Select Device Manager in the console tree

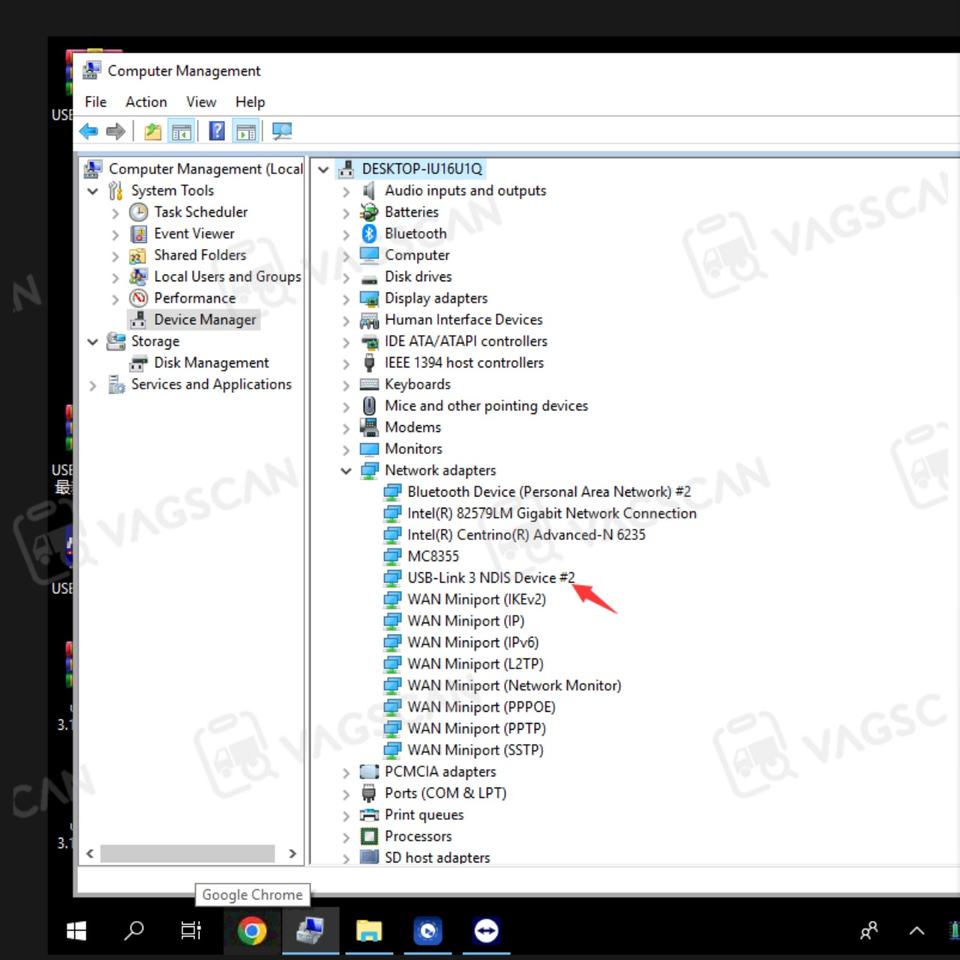pos(204,320)
